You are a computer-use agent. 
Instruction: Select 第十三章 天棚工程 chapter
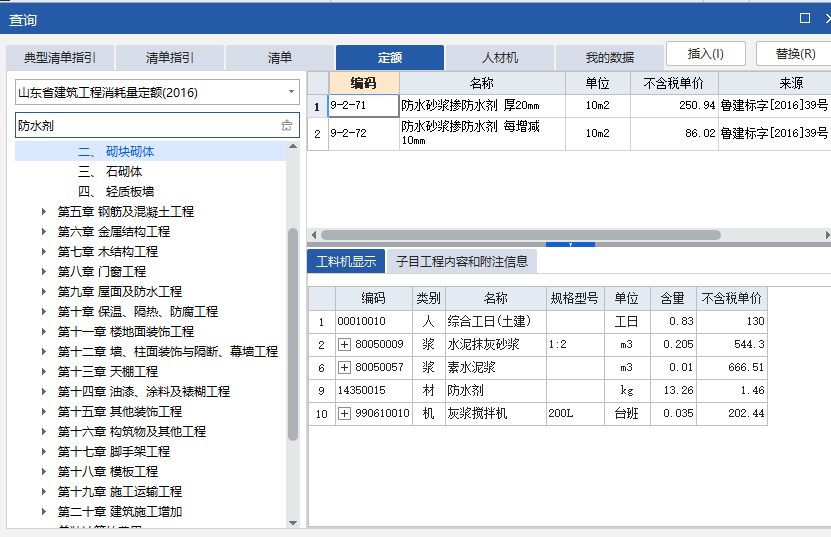[x=108, y=372]
